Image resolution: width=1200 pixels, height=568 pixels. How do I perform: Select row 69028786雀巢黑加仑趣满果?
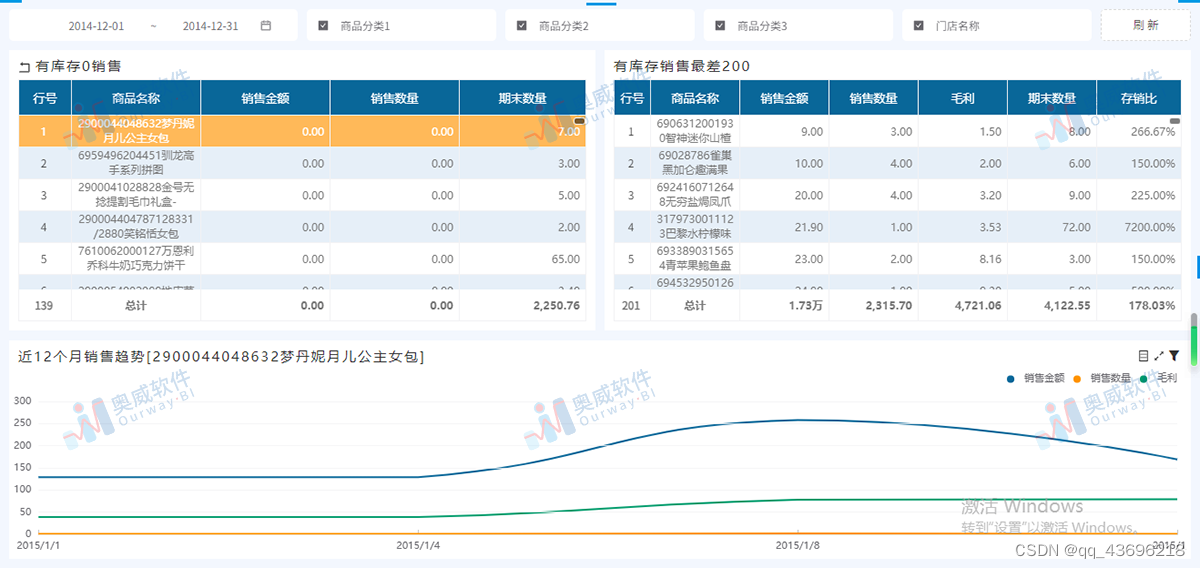[x=897, y=163]
